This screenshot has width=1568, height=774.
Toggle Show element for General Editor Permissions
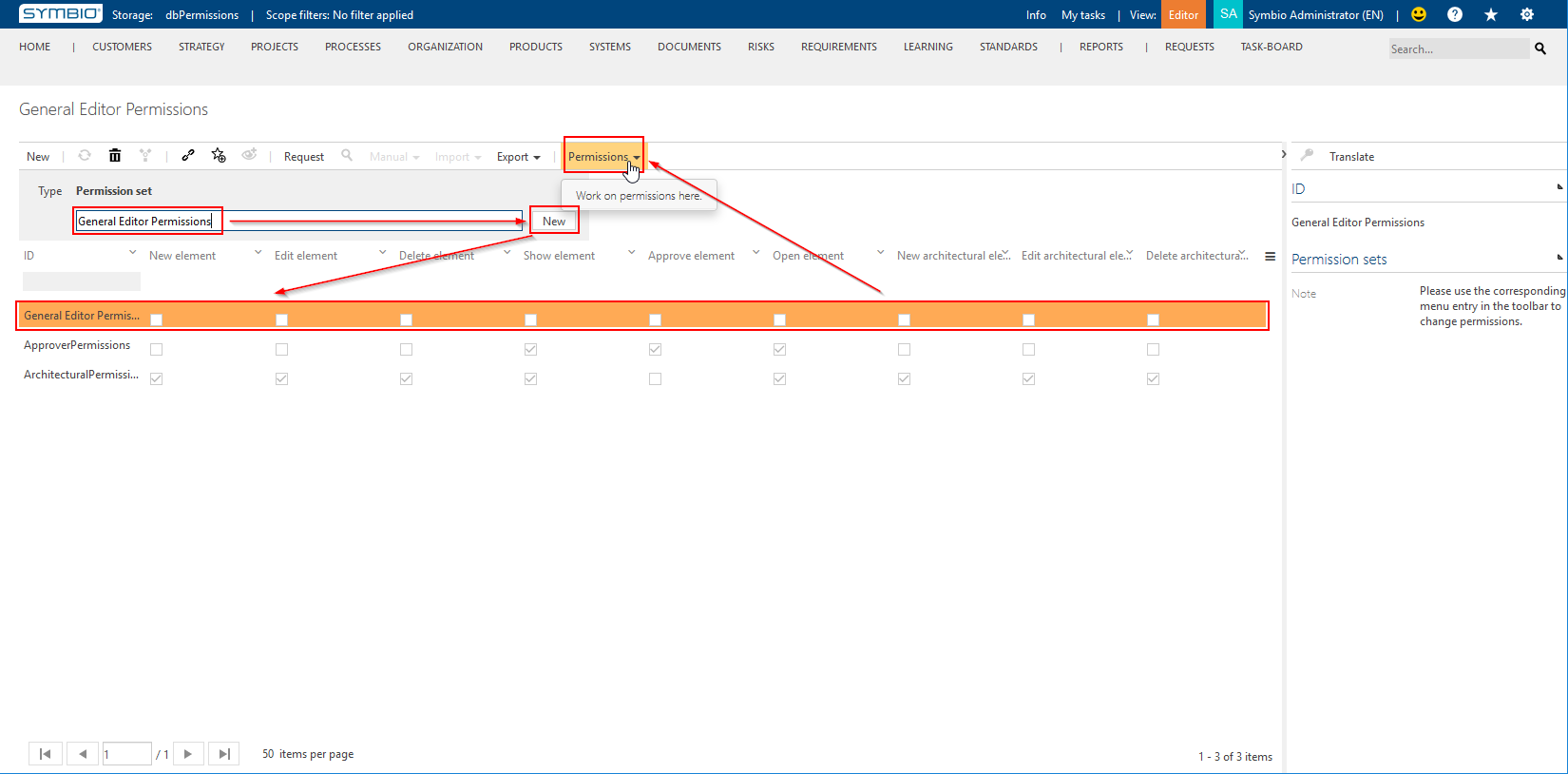[530, 319]
